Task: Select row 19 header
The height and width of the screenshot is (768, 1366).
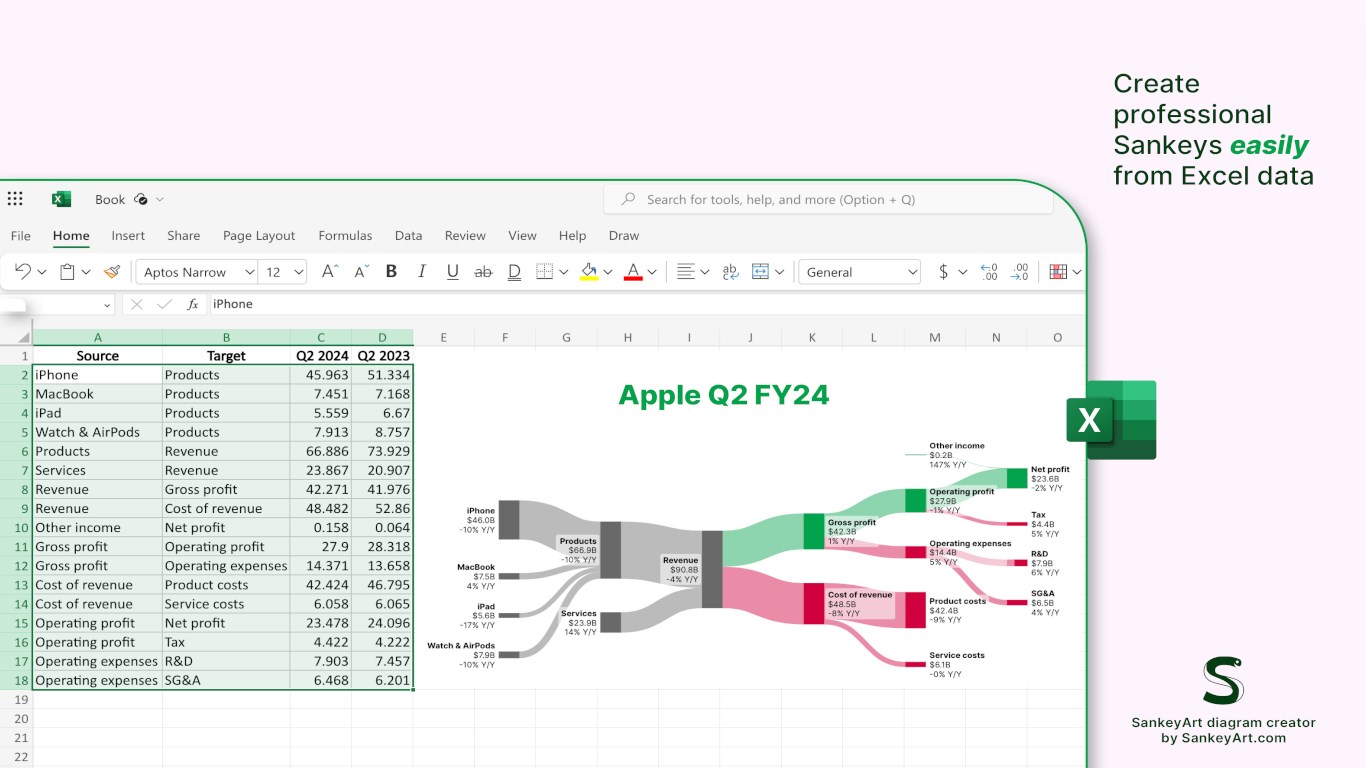Action: tap(16, 700)
